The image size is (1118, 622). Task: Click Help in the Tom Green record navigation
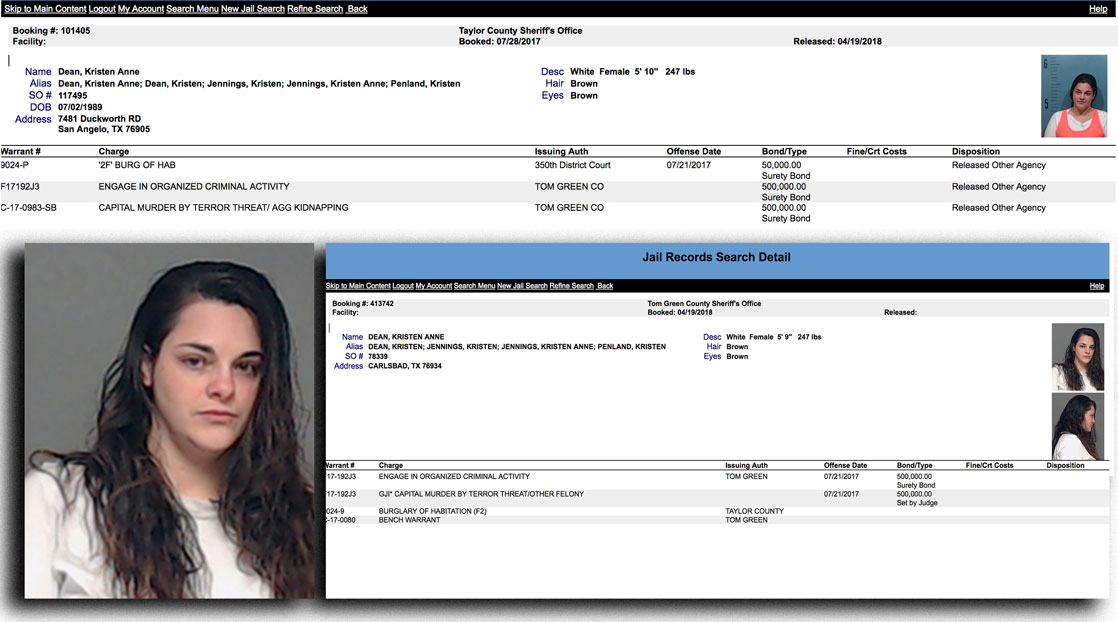pos(1096,286)
